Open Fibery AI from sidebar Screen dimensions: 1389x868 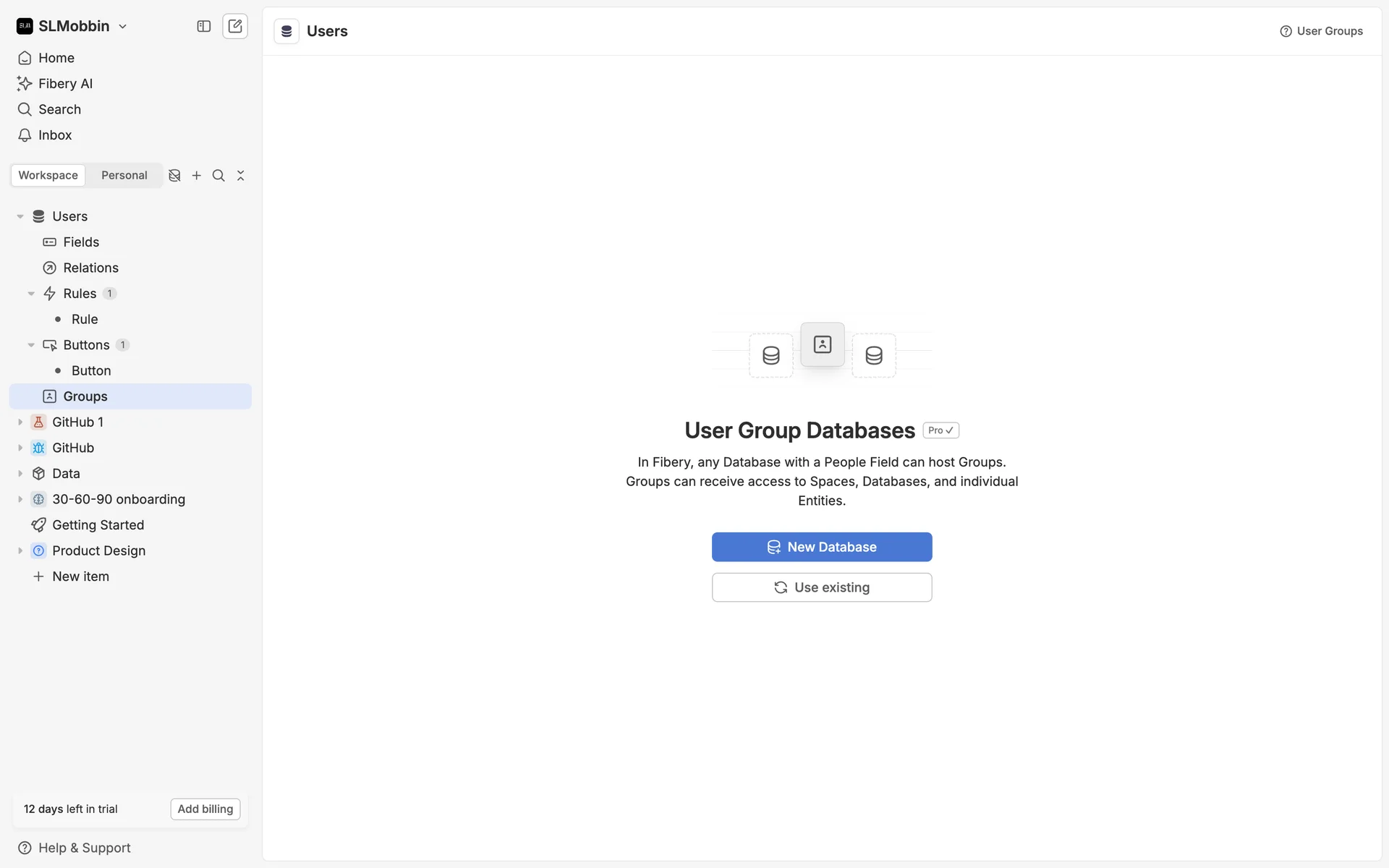click(x=65, y=84)
